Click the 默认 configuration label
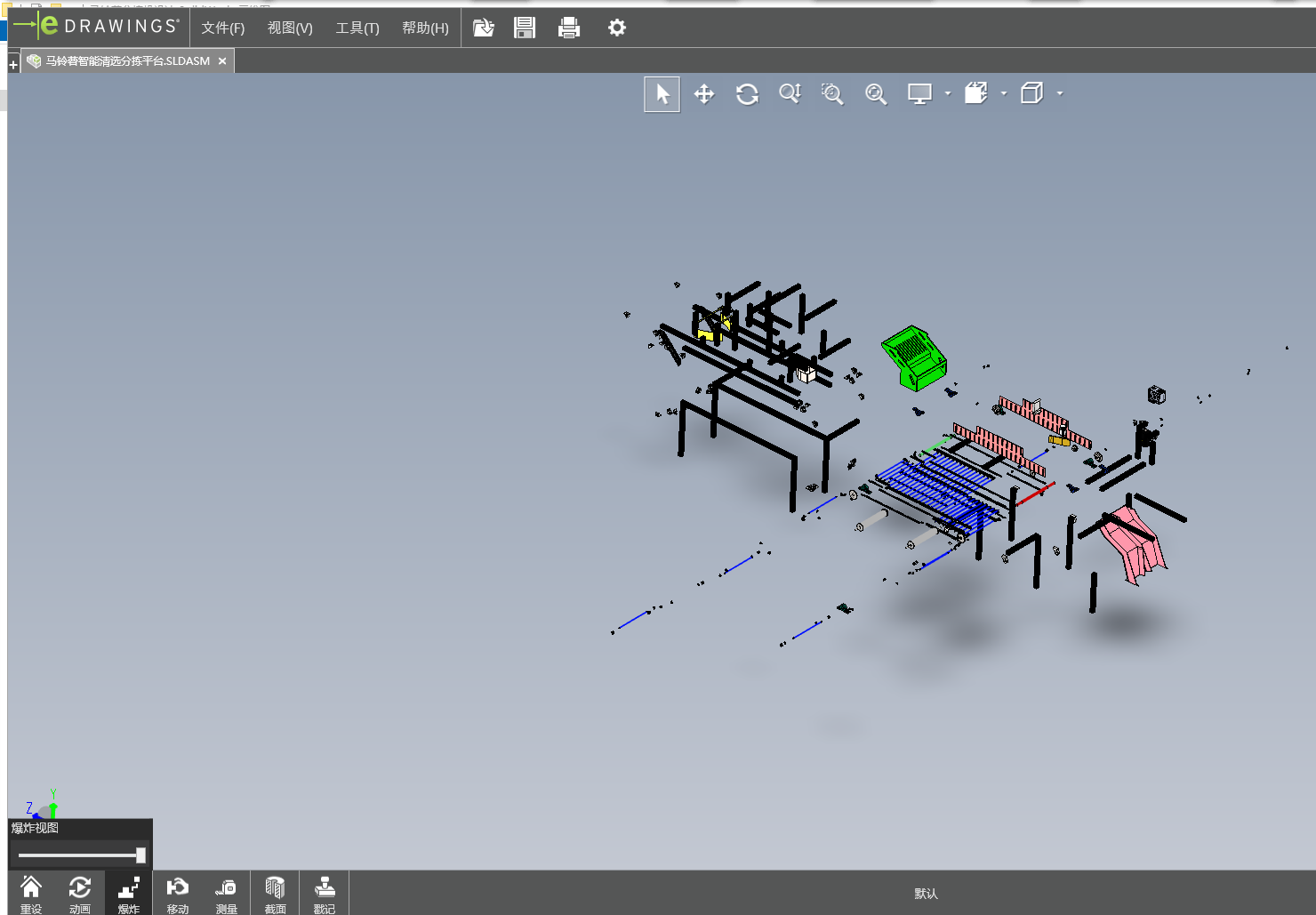The height and width of the screenshot is (915, 1316). coord(926,894)
